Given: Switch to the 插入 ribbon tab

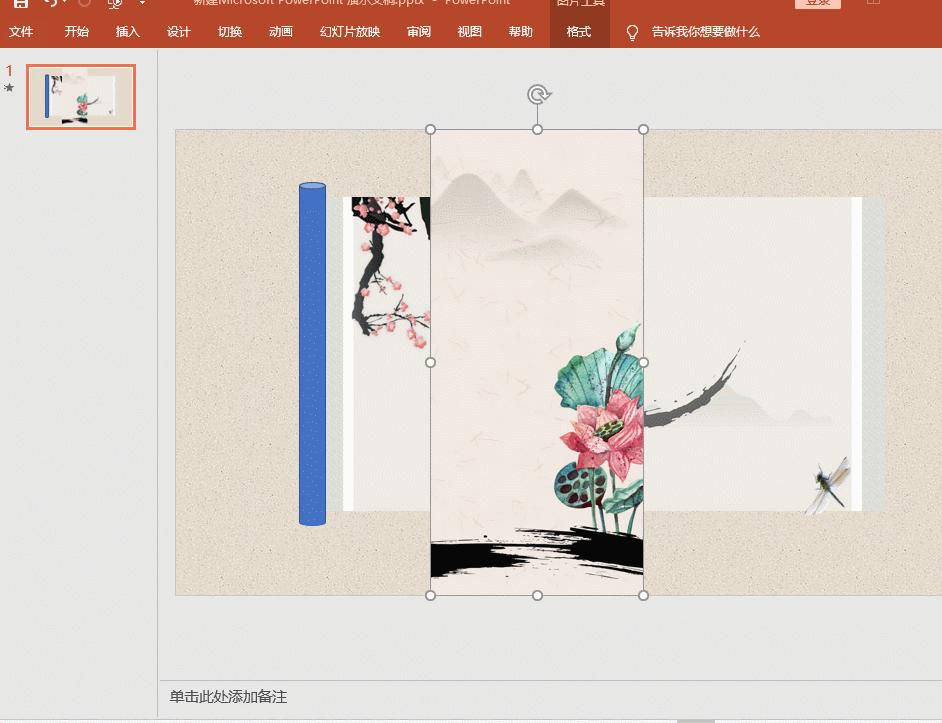Looking at the screenshot, I should (x=128, y=32).
